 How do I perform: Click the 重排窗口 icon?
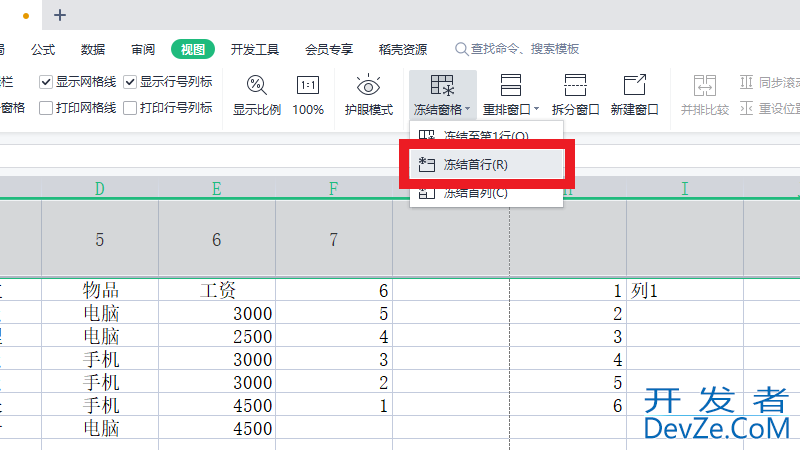[511, 85]
